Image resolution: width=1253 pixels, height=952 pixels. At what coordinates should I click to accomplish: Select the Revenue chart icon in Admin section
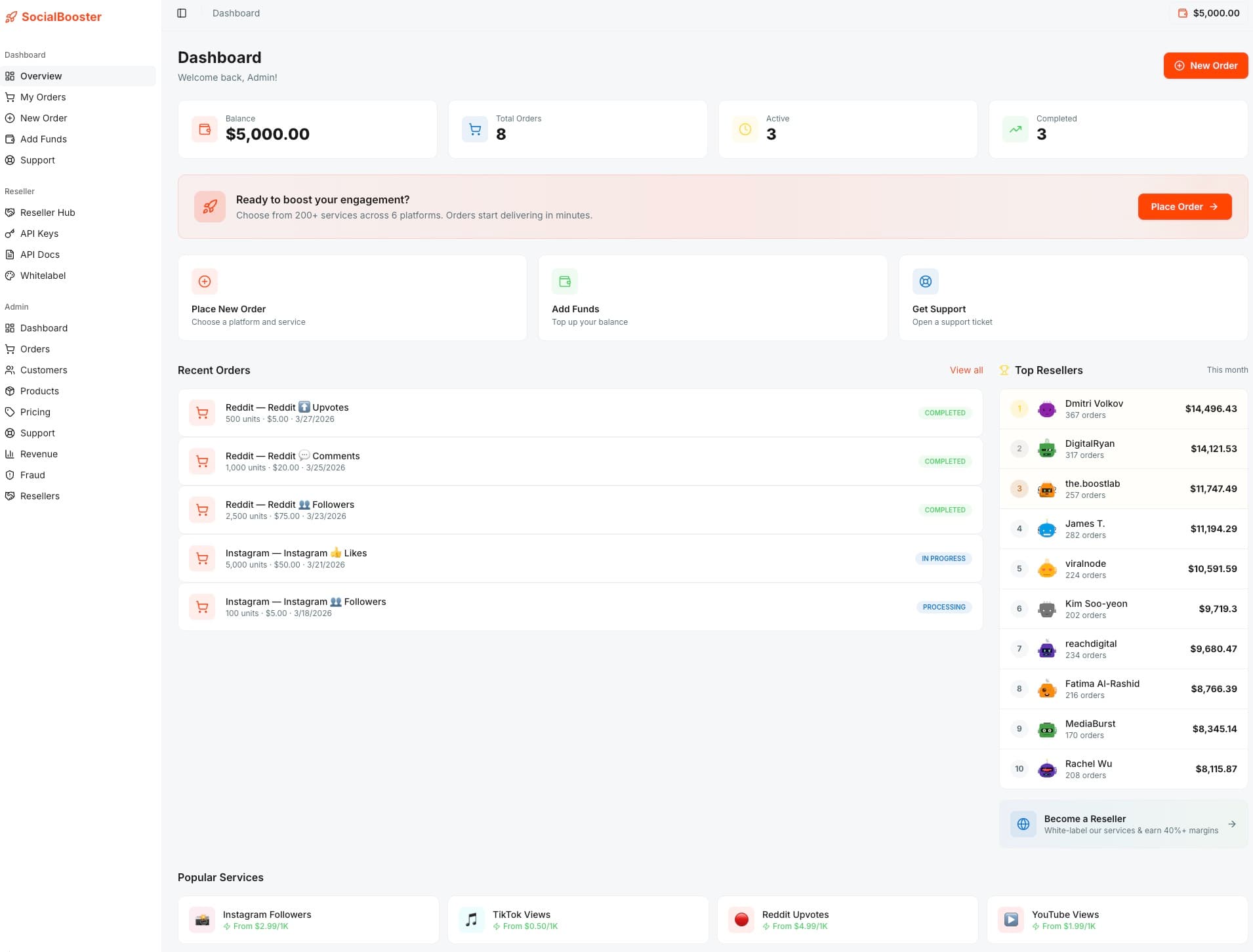tap(10, 454)
